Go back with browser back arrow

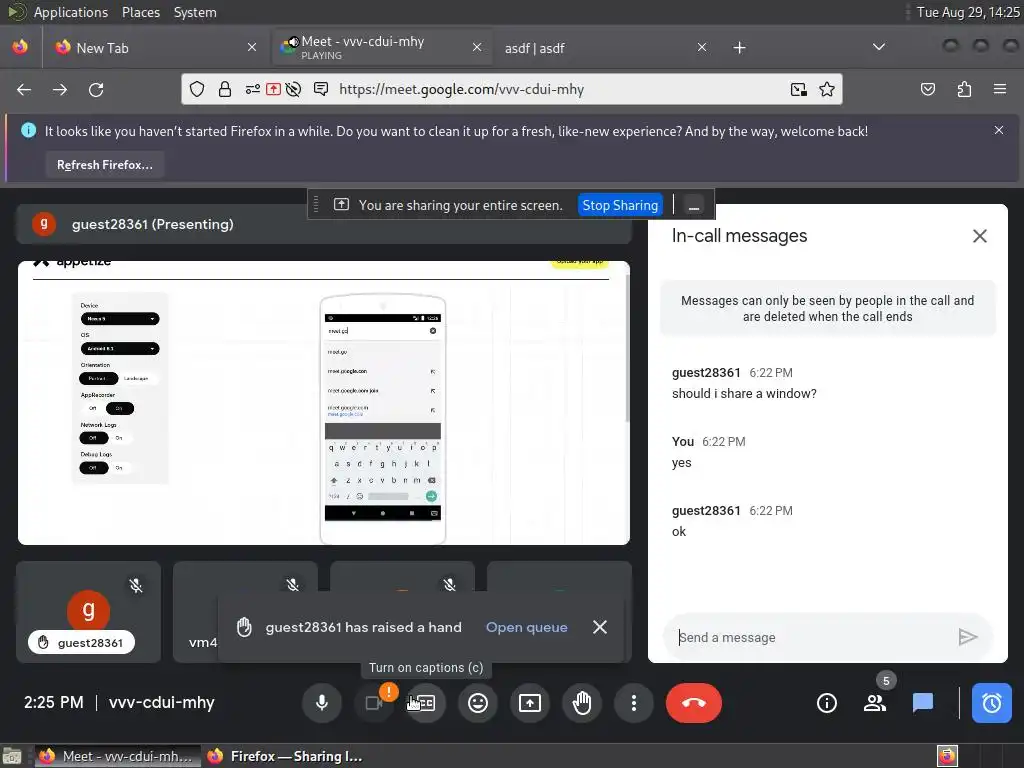click(x=24, y=89)
